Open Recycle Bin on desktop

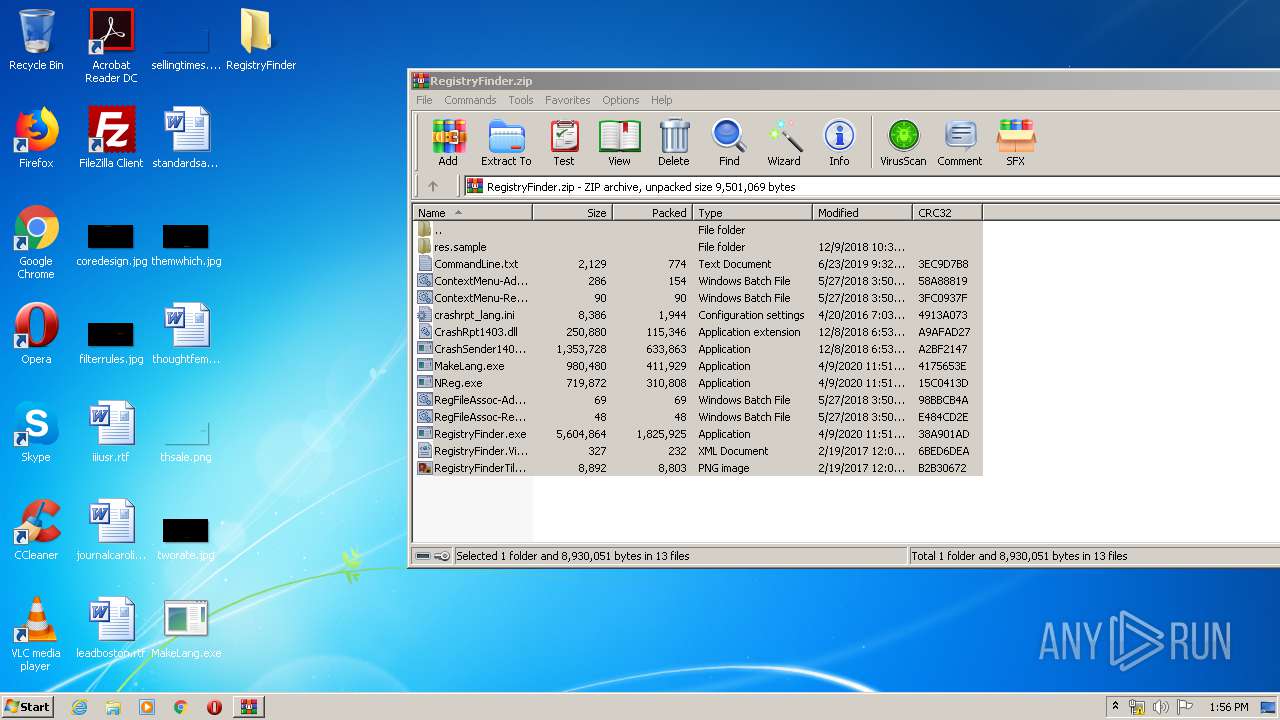pyautogui.click(x=36, y=40)
